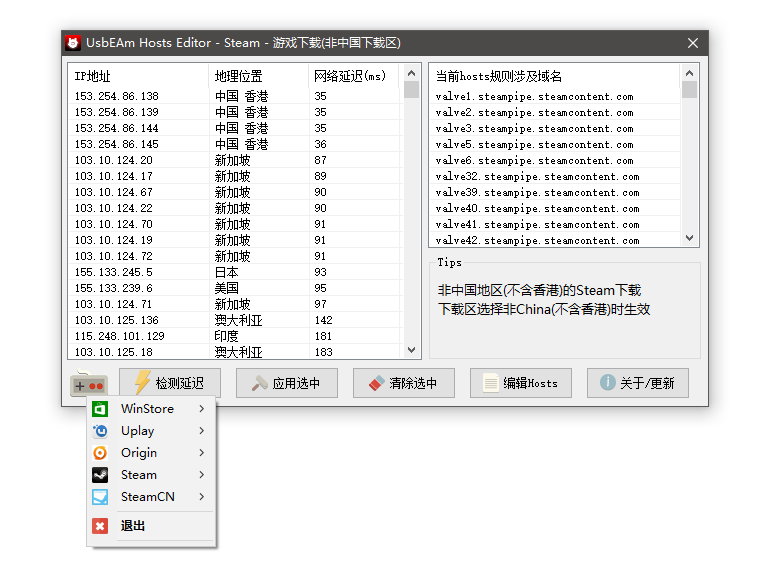Expand the WinStore submenu arrow
This screenshot has width=761, height=576.
point(201,409)
